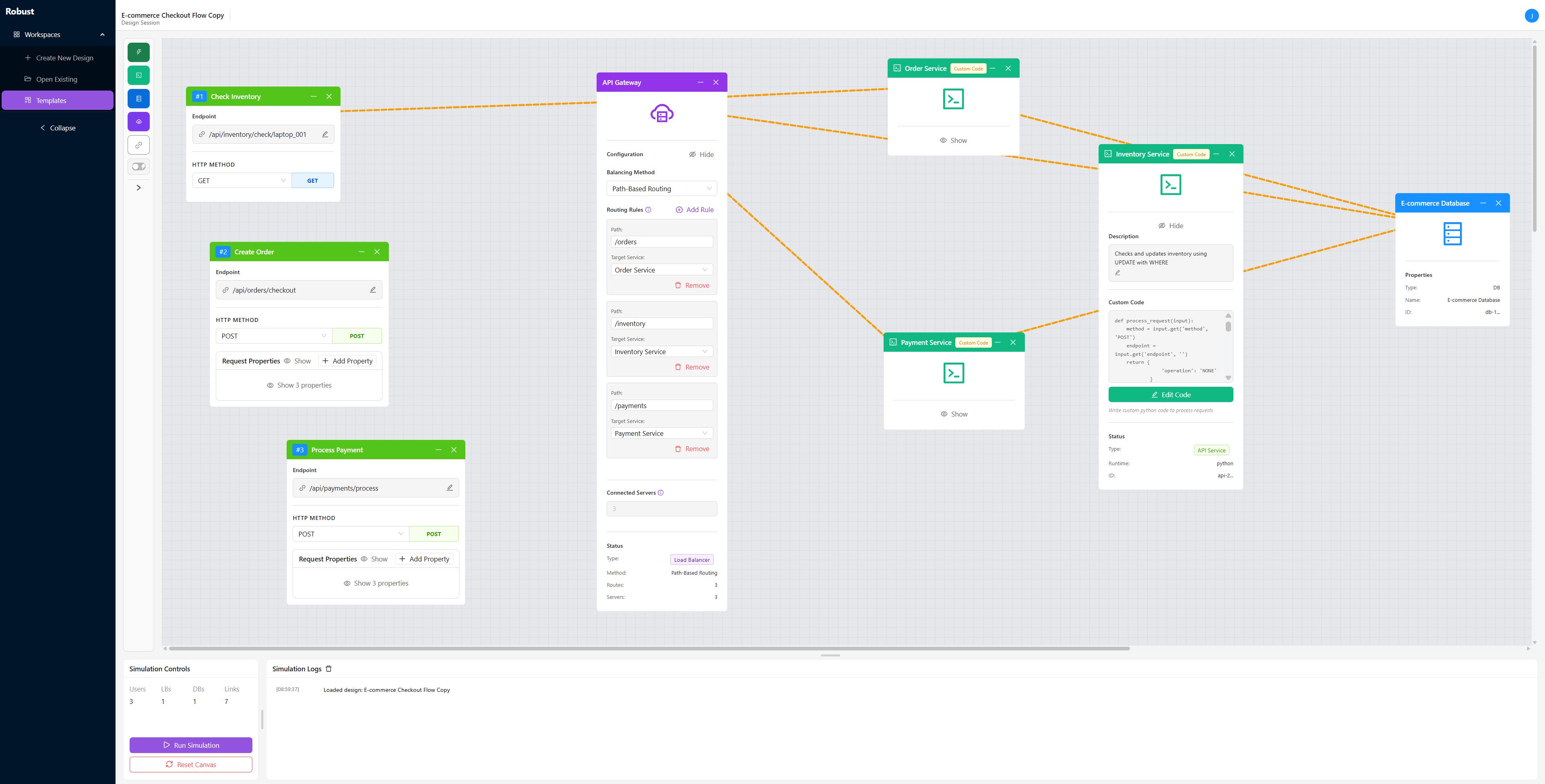
Task: Select the database tool in the left palette
Action: click(x=138, y=98)
